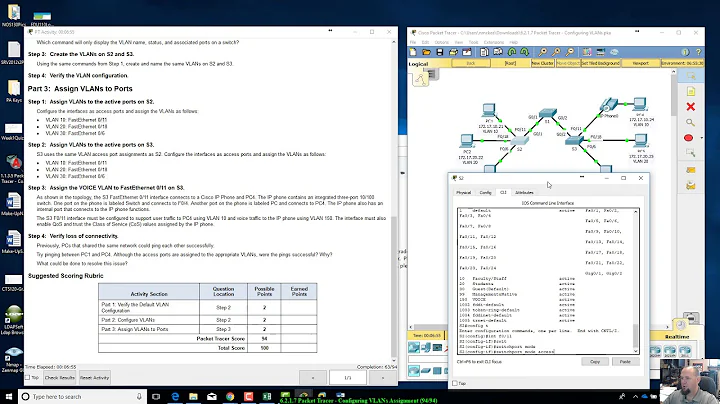
Task: Click inside the S2 CLI command area
Action: point(545,281)
